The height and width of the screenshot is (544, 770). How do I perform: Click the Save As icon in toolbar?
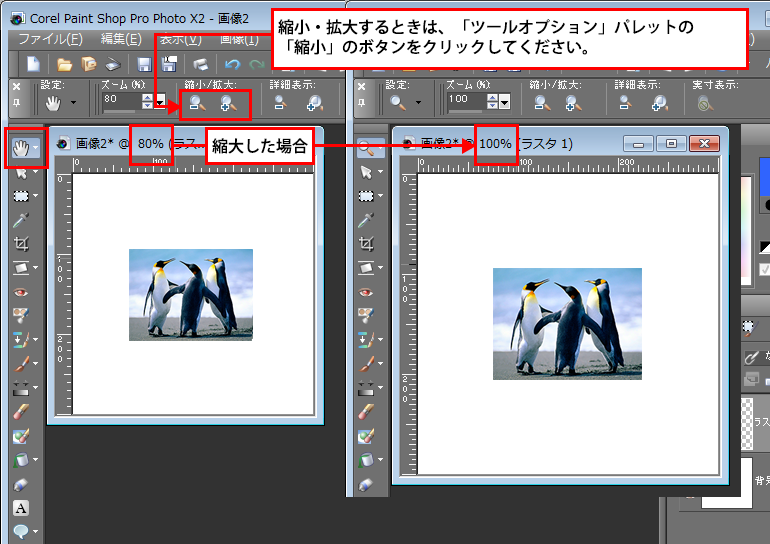(169, 64)
